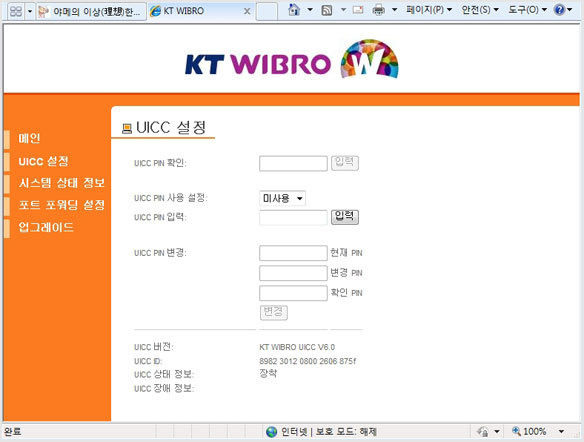Click the 완료 status bar text
Screen dimensions: 584x442
click(x=13, y=432)
